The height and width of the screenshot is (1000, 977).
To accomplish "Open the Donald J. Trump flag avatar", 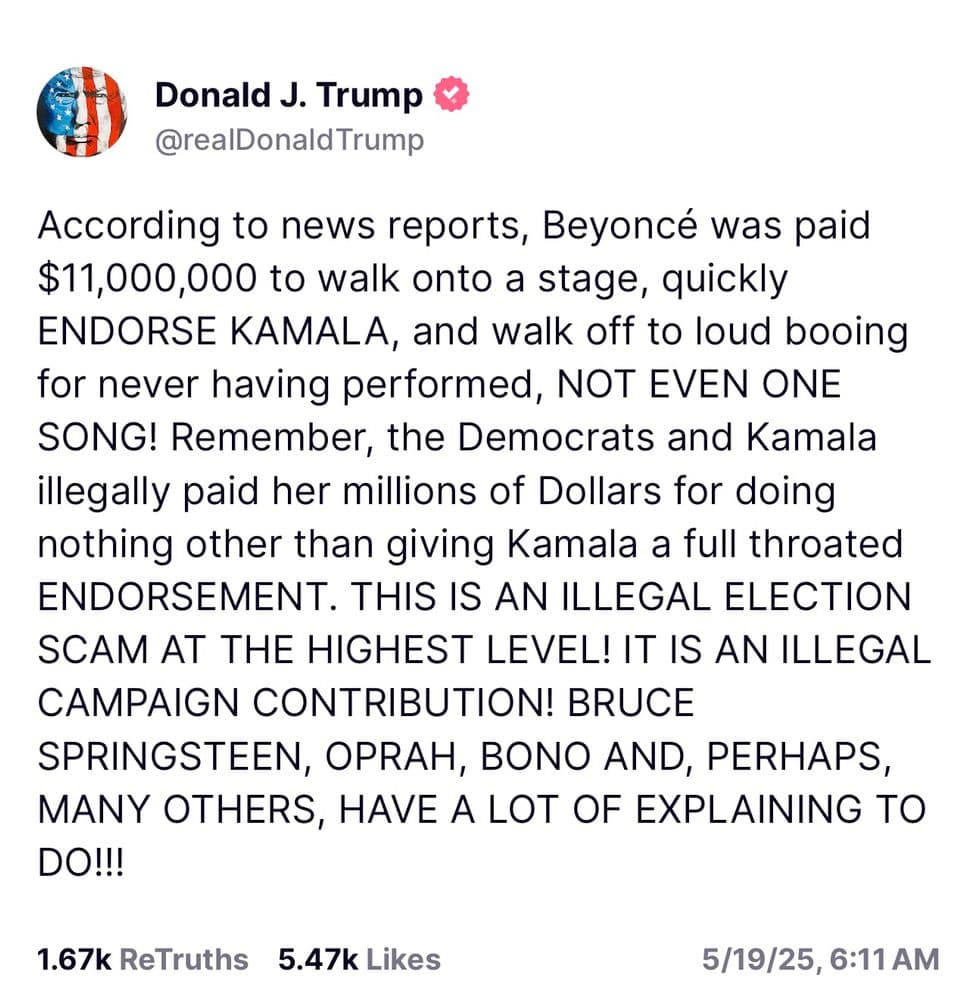I will pyautogui.click(x=82, y=112).
